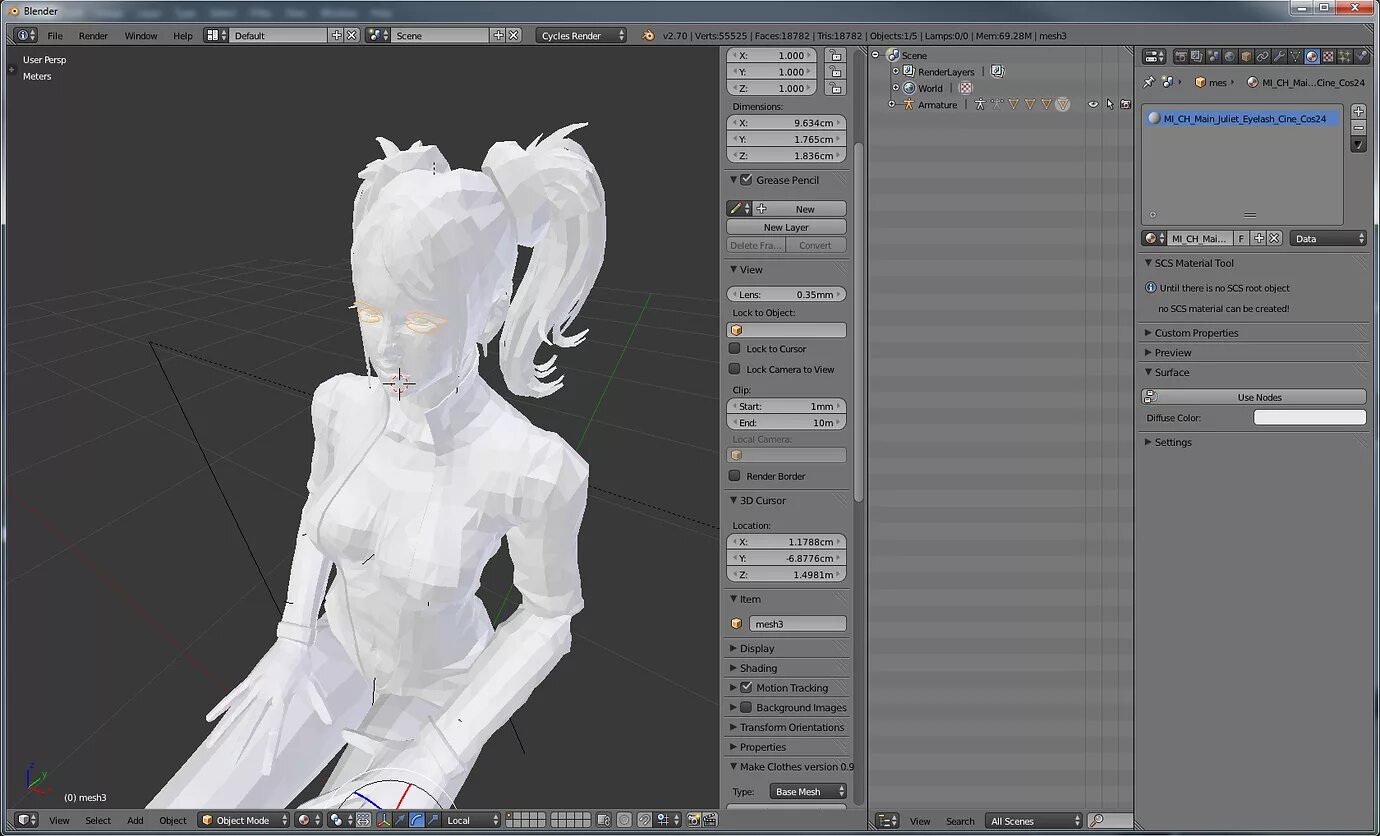Enable the Lock to Cursor checkbox
The image size is (1380, 836).
tap(735, 349)
